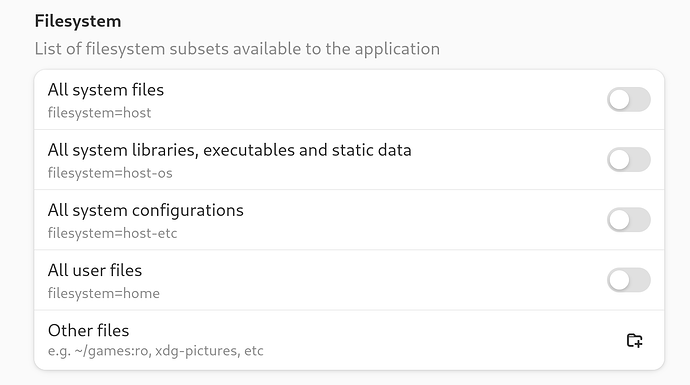Image resolution: width=690 pixels, height=385 pixels.
Task: Click the "All system libraries, executables and static data" title
Action: click(x=229, y=150)
